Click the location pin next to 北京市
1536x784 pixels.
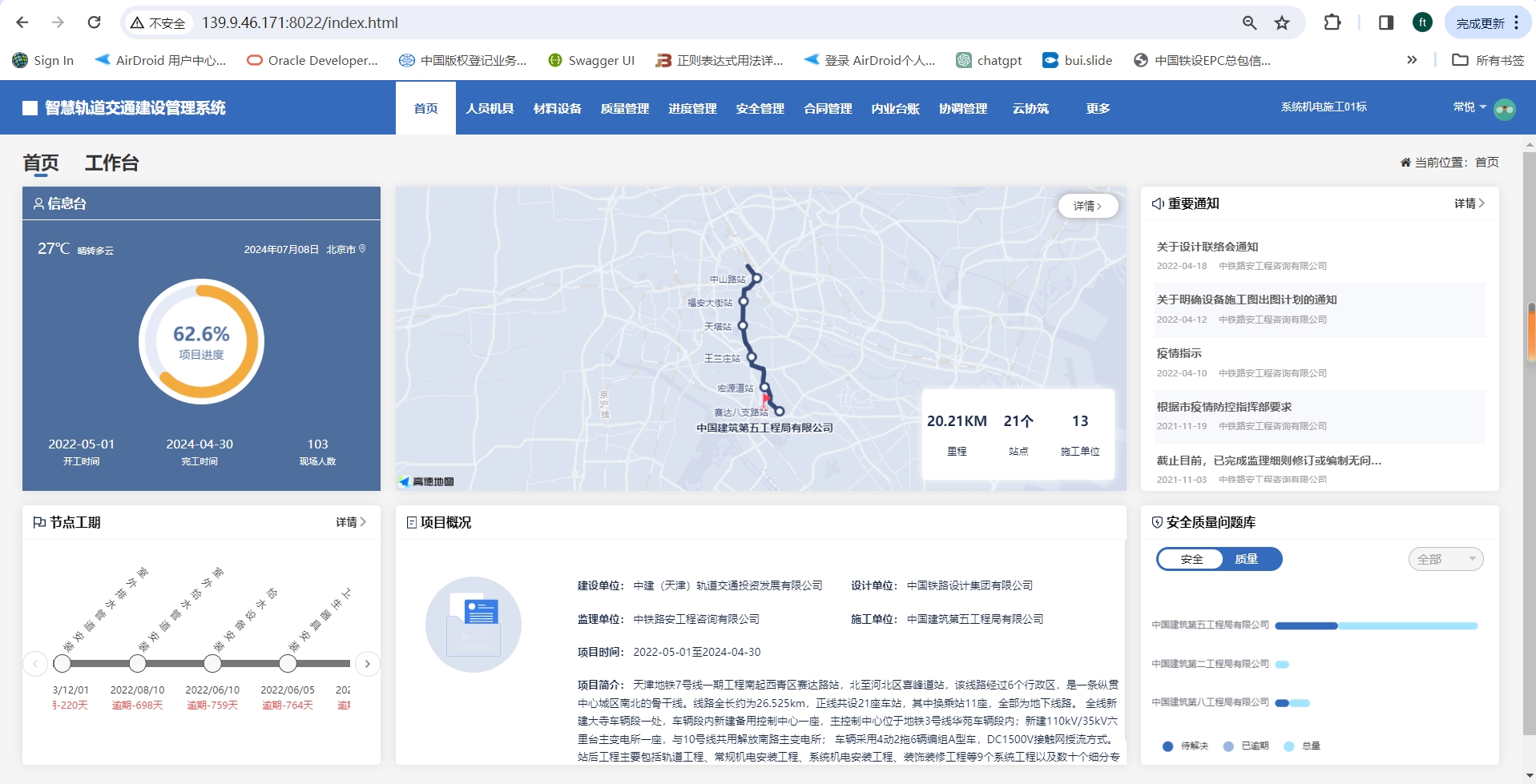click(362, 249)
